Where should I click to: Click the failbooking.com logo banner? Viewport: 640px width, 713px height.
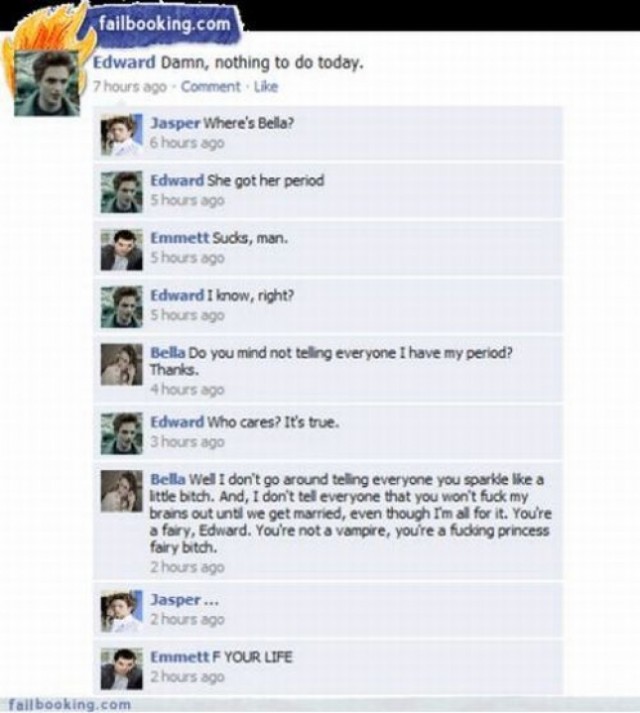coord(165,23)
